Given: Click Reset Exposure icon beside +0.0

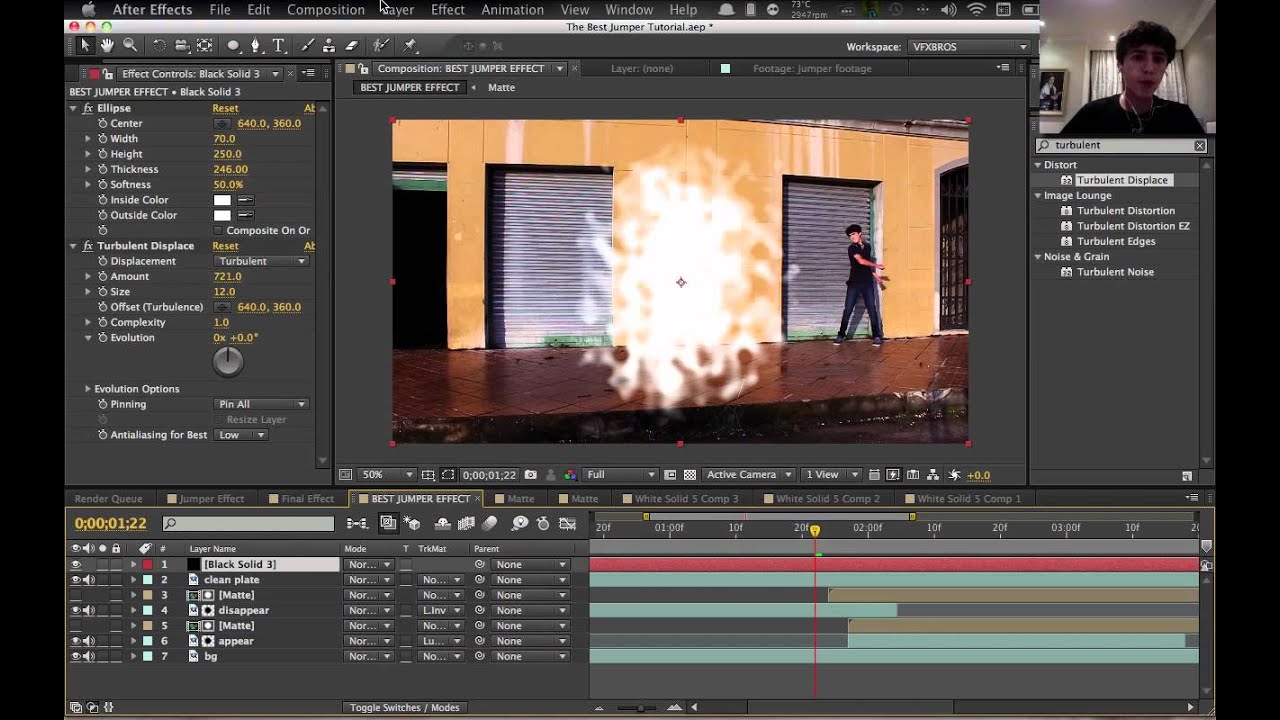Looking at the screenshot, I should [954, 475].
